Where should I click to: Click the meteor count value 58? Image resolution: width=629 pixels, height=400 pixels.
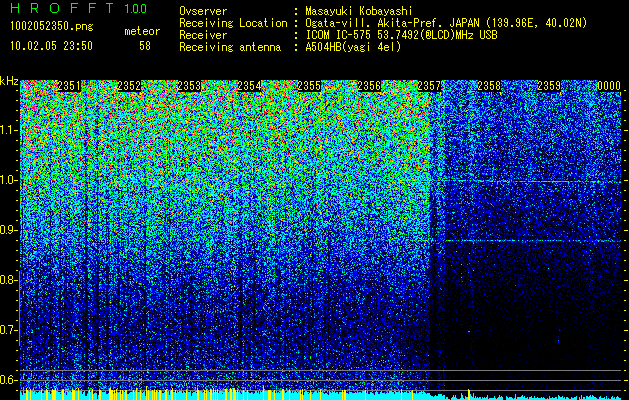pyautogui.click(x=145, y=46)
